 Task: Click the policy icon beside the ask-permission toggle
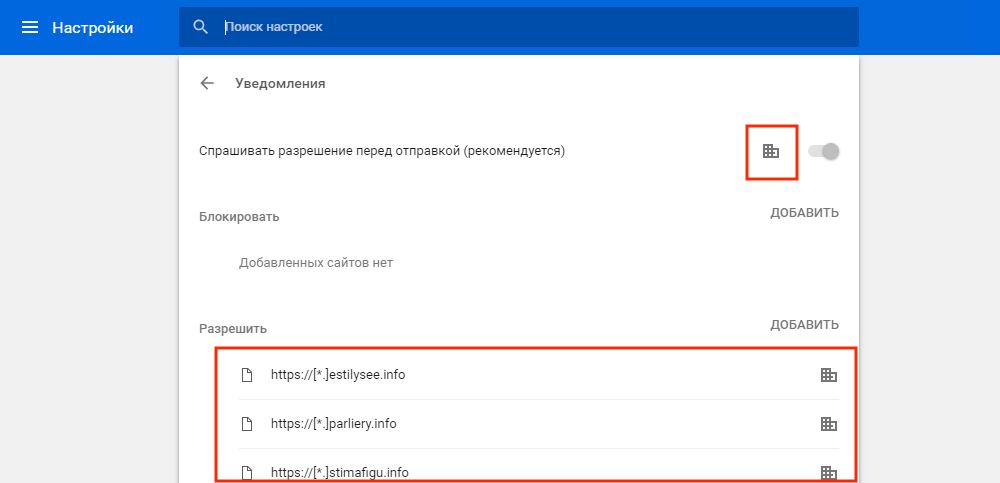click(771, 151)
